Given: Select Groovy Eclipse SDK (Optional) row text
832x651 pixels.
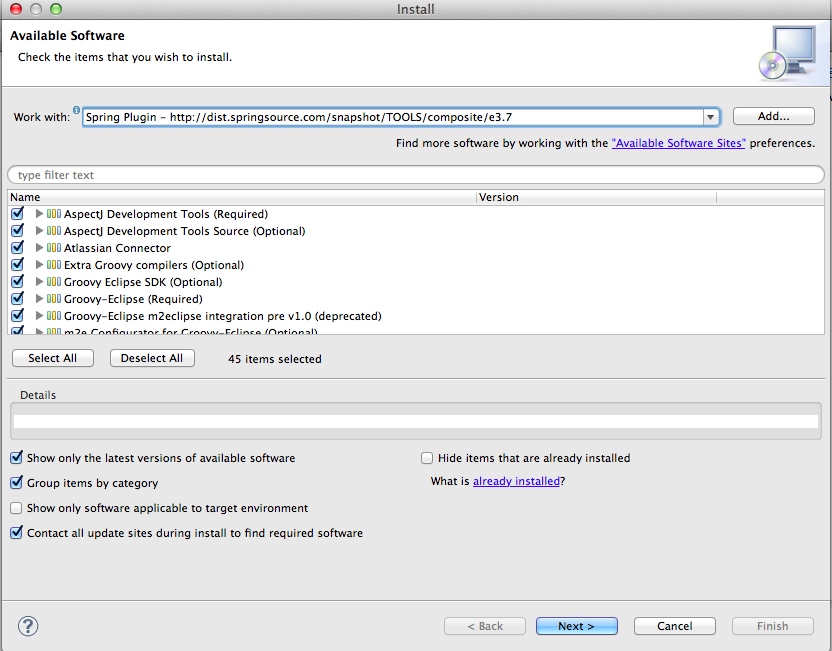Looking at the screenshot, I should [143, 282].
